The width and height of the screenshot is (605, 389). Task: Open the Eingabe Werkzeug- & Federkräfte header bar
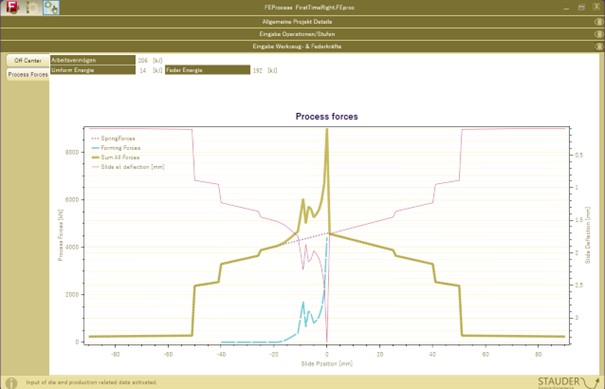click(x=302, y=46)
